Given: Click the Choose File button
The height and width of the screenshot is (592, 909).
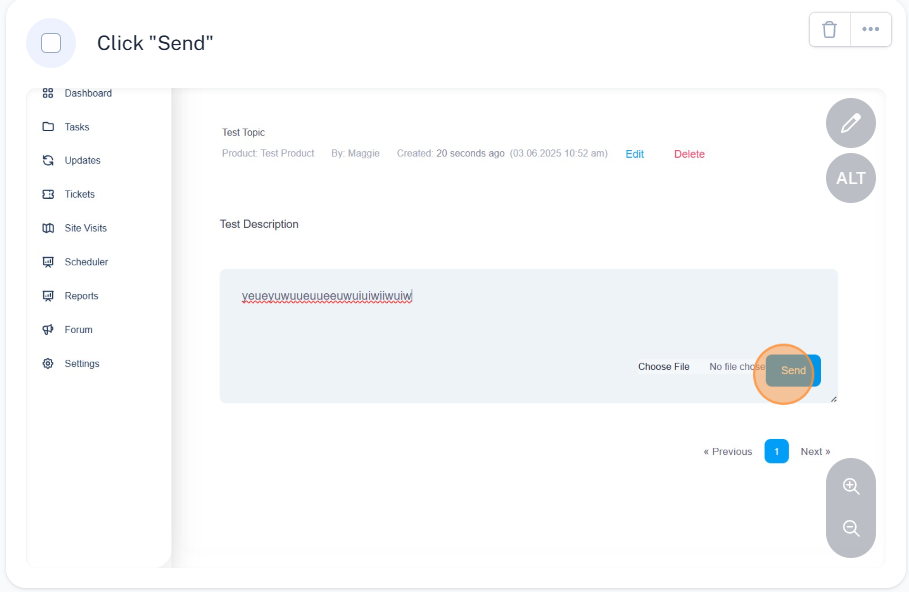Looking at the screenshot, I should pos(664,366).
